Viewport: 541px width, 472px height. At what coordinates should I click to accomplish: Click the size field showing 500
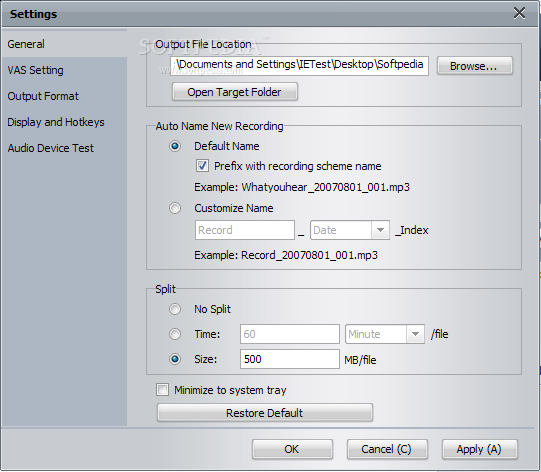290,359
